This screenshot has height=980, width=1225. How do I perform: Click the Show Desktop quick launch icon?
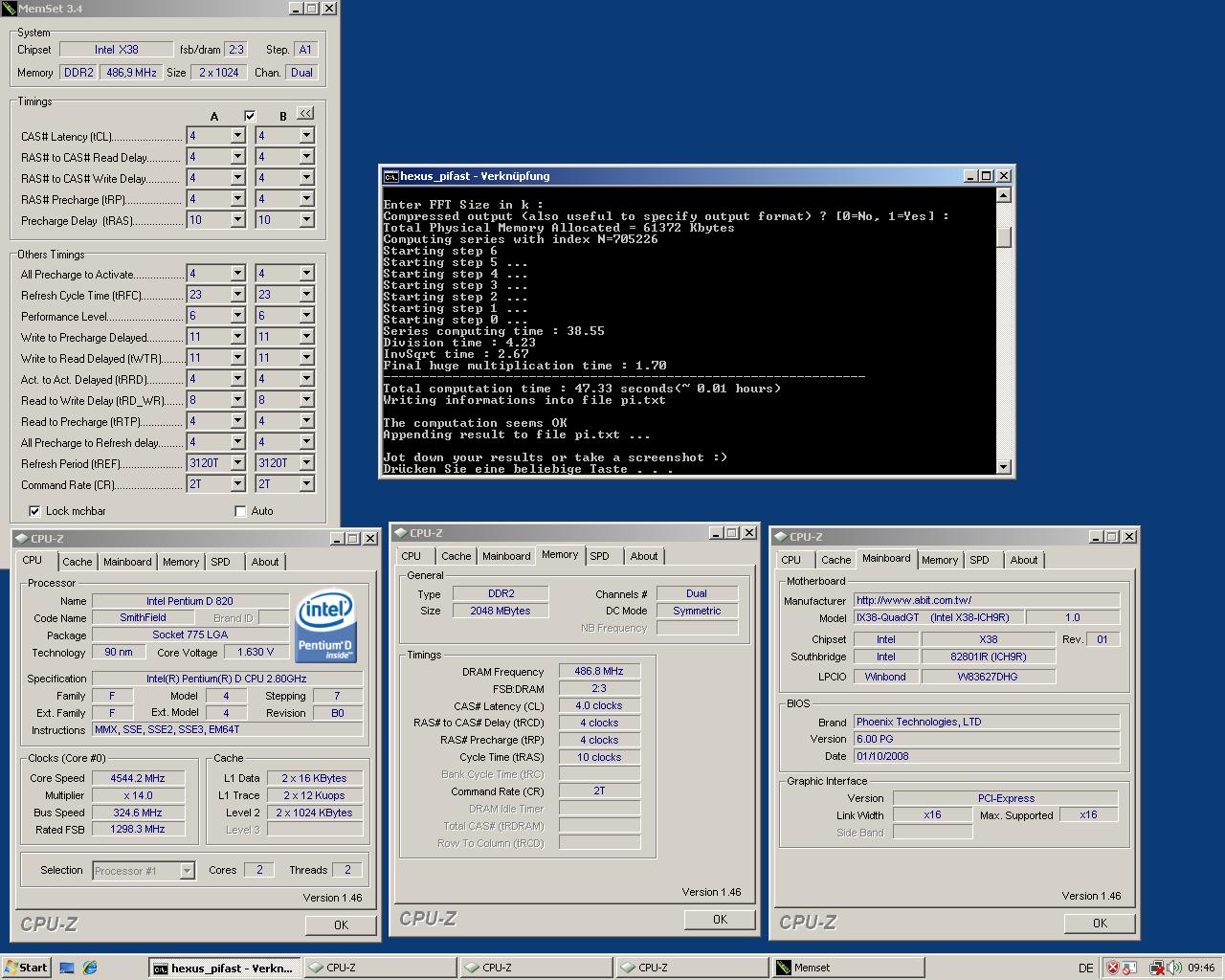click(x=66, y=968)
